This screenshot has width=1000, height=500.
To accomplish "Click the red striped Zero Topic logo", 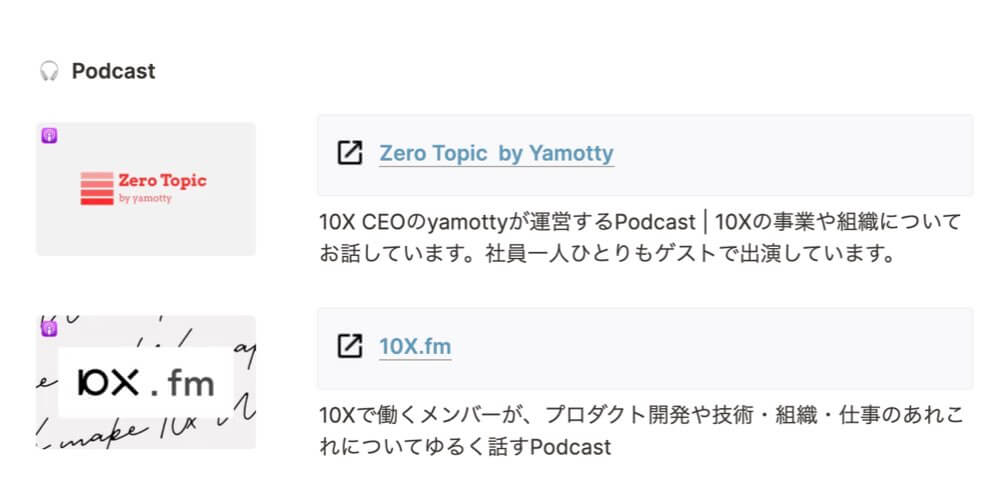I will [97, 189].
